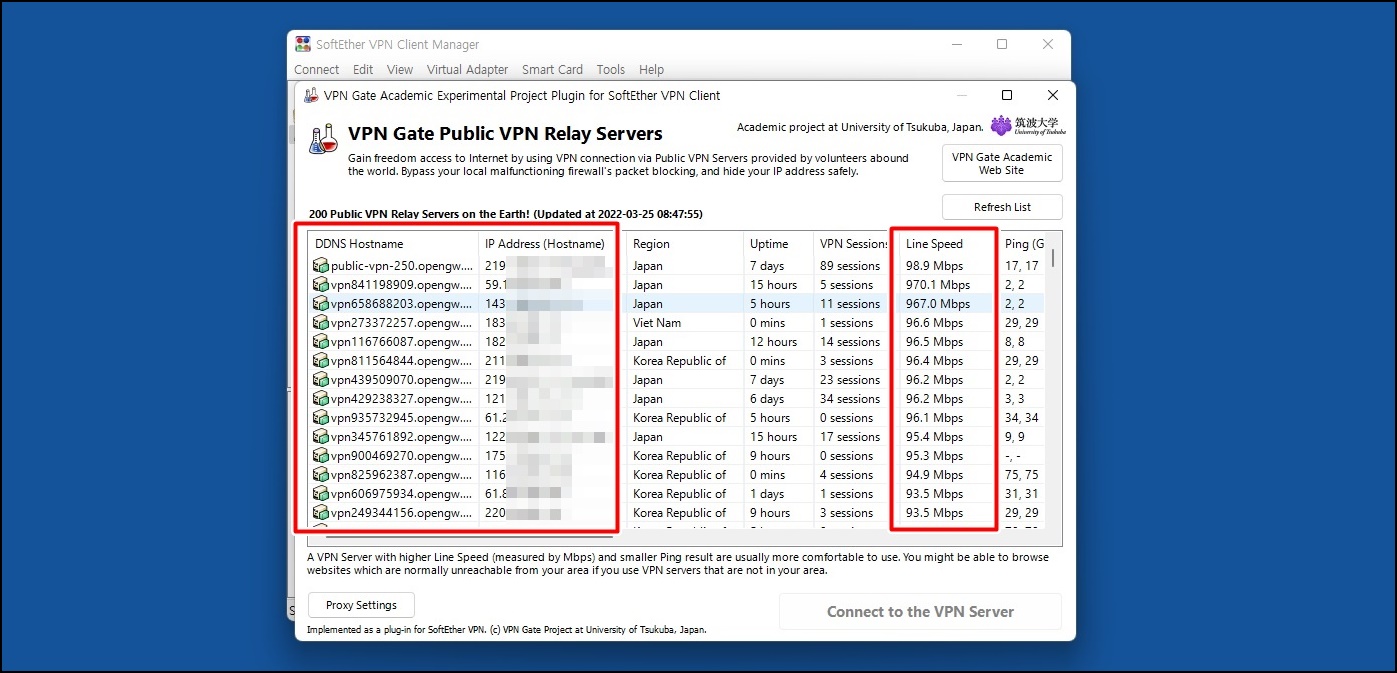Click server icon for vpn273372257 row
The image size is (1397, 673).
(321, 323)
